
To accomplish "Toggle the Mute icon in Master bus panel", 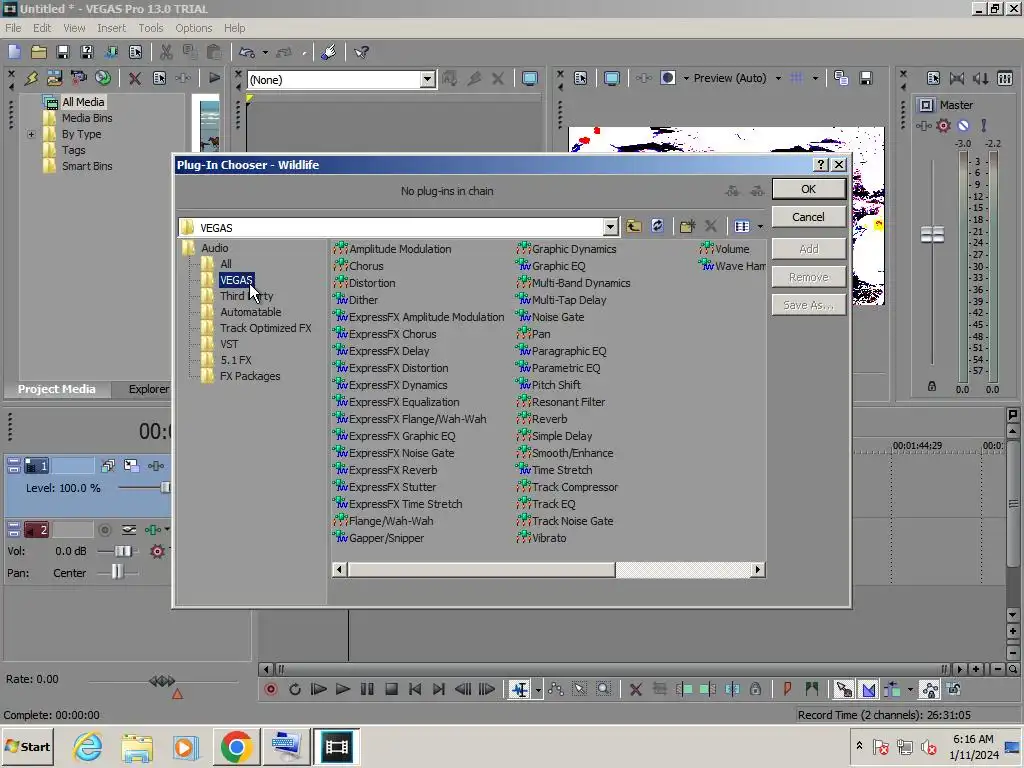I will tap(963, 125).
